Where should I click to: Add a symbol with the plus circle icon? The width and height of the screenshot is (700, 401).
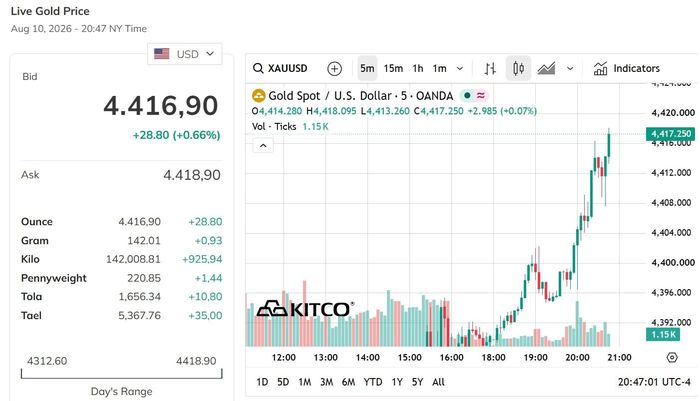click(334, 68)
